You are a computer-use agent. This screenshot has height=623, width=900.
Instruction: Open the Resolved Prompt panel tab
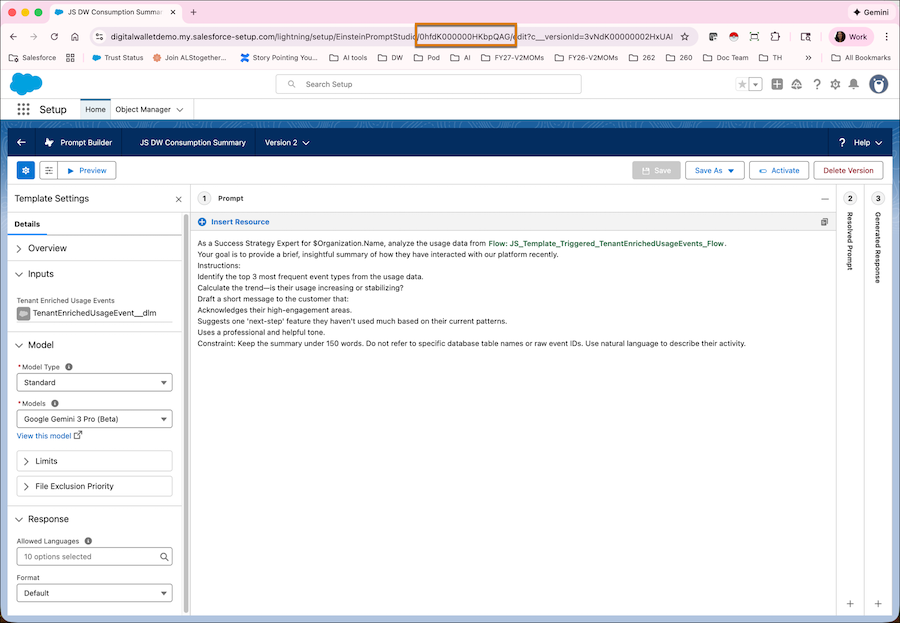(x=850, y=241)
